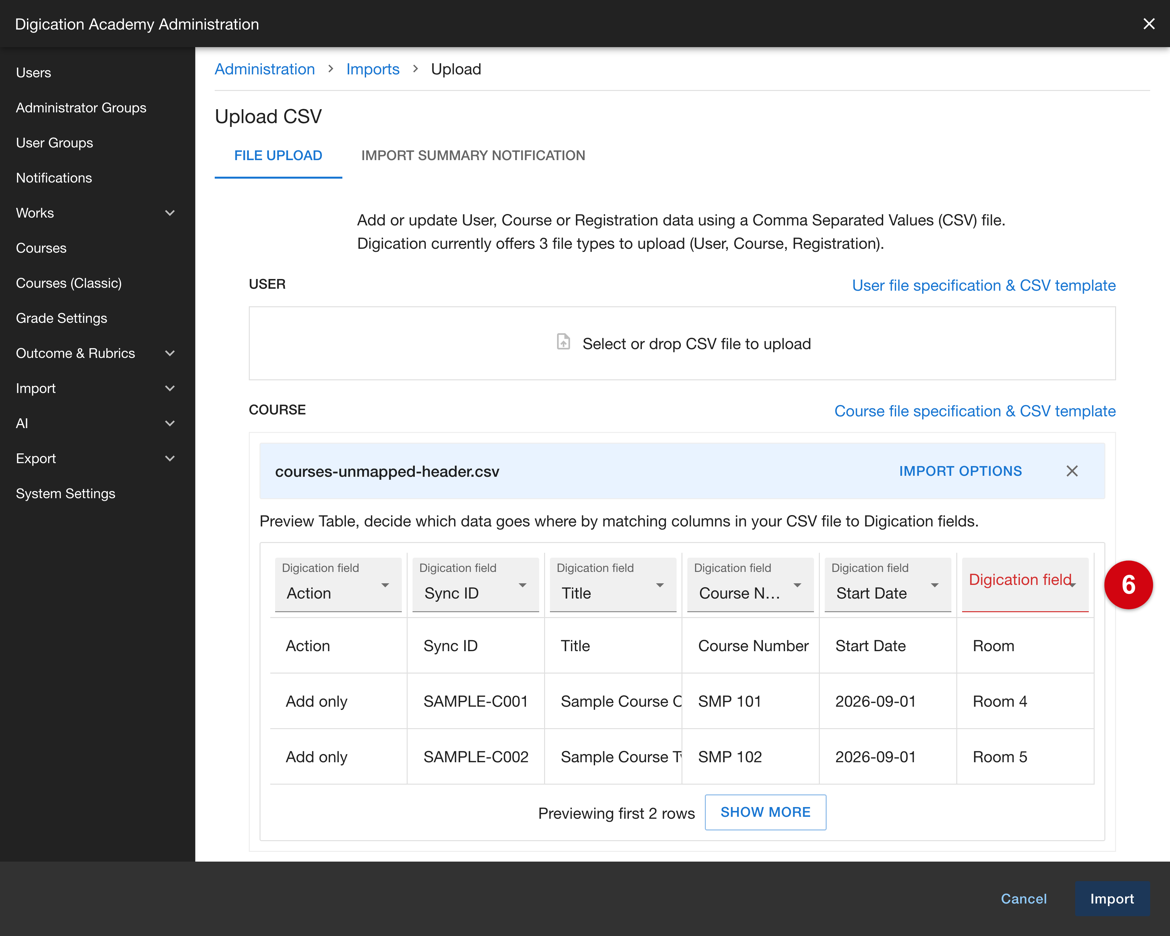The width and height of the screenshot is (1170, 936).
Task: Cancel the CSV upload
Action: (1023, 899)
